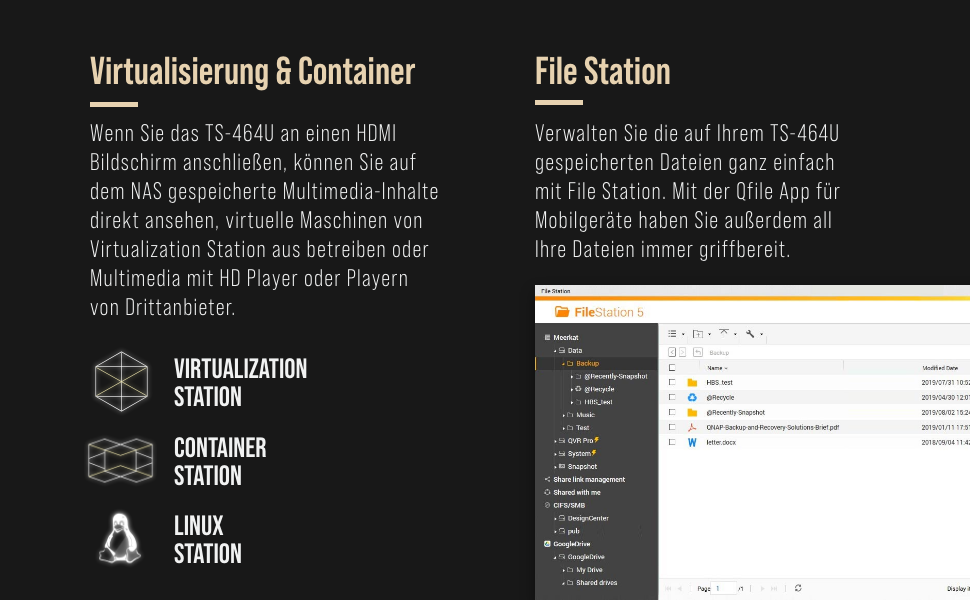Go to first page pagination icon

668,588
